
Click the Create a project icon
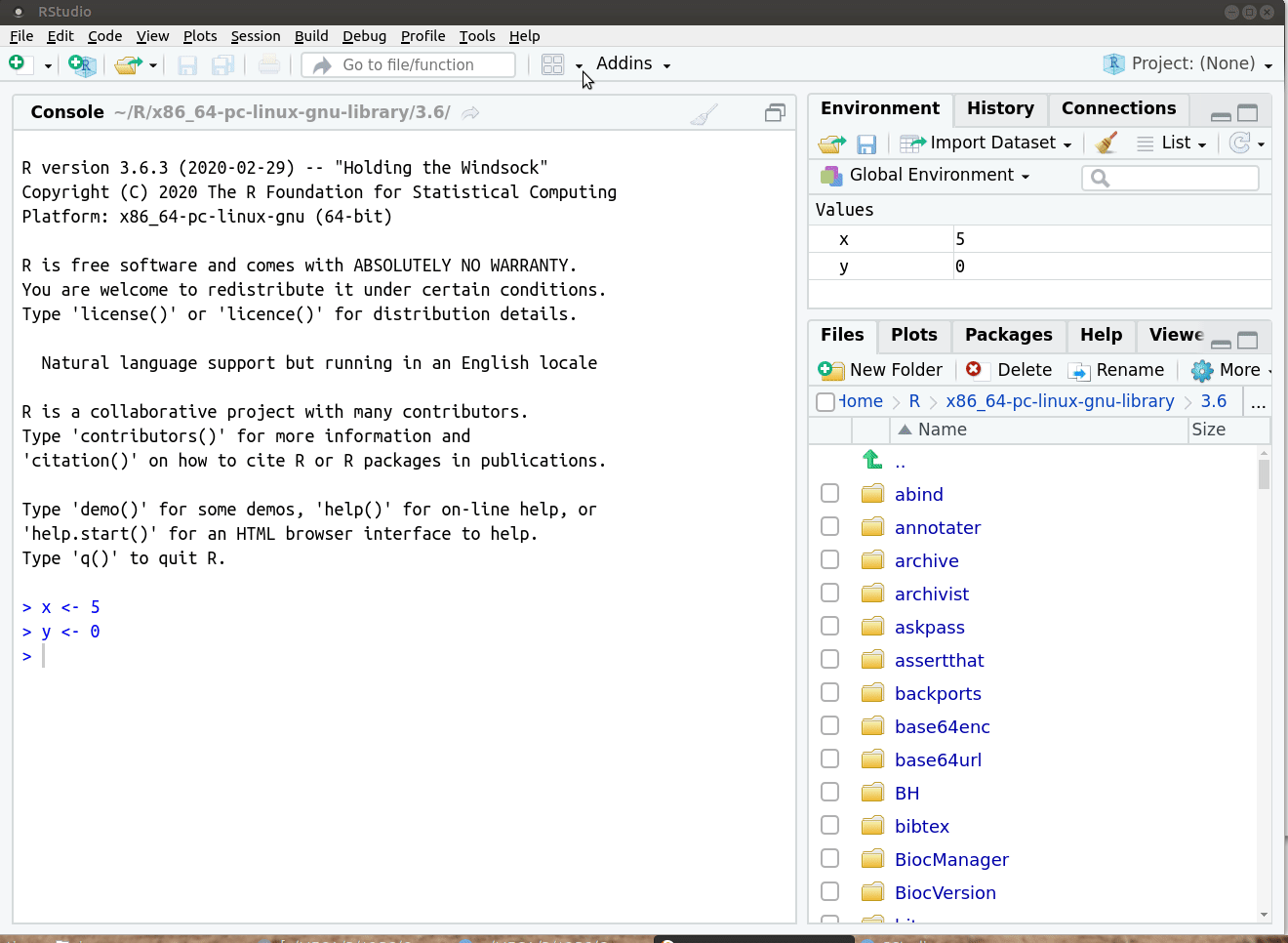click(x=83, y=65)
